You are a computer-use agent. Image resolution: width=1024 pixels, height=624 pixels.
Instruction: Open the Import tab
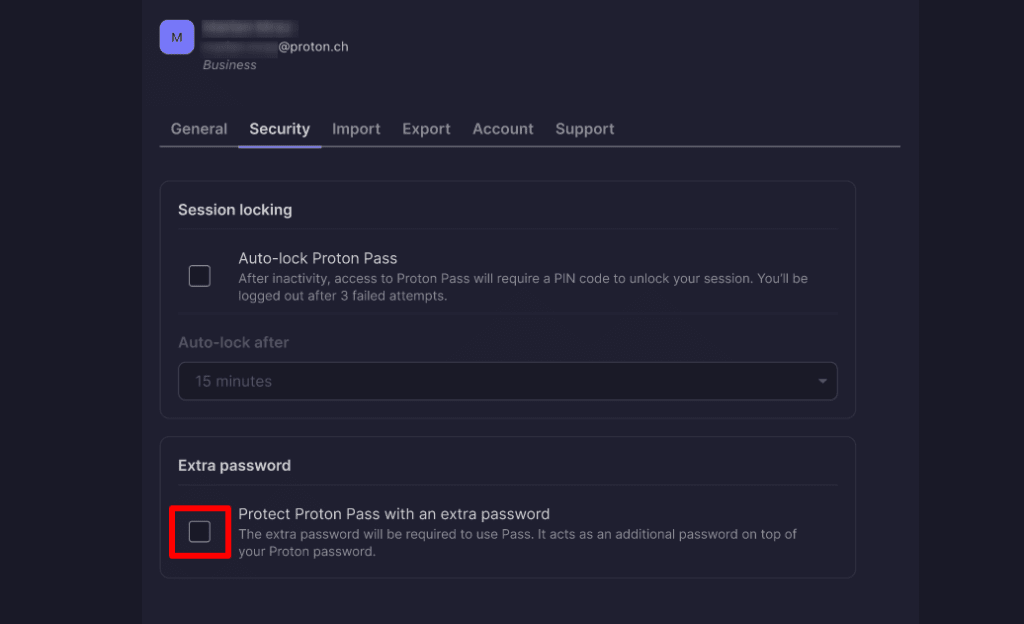pos(356,129)
